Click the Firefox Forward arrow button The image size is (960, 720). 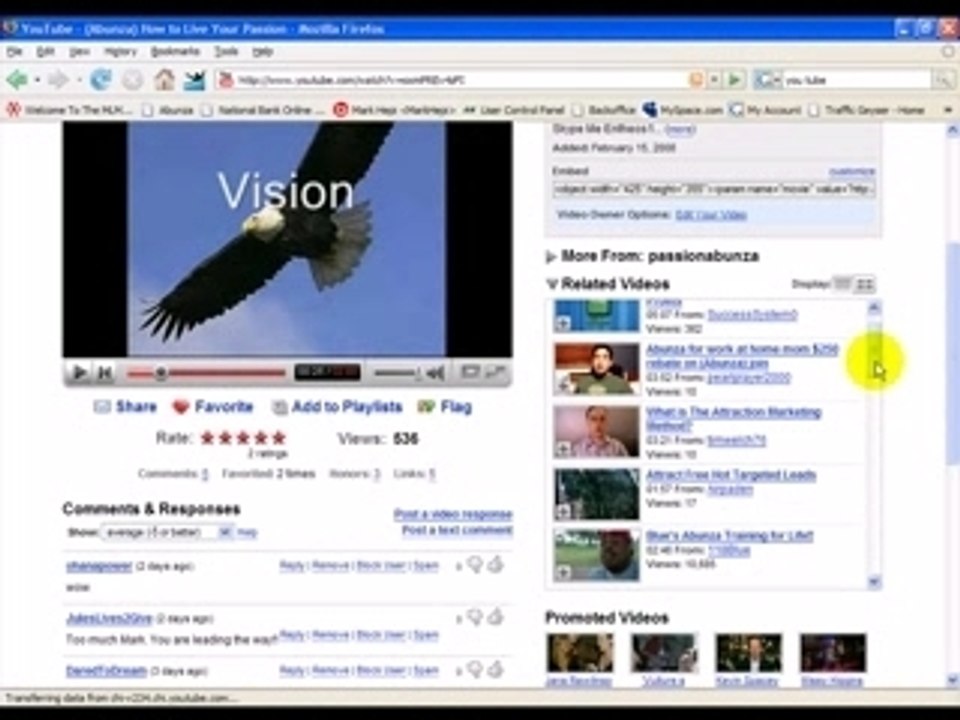click(58, 80)
